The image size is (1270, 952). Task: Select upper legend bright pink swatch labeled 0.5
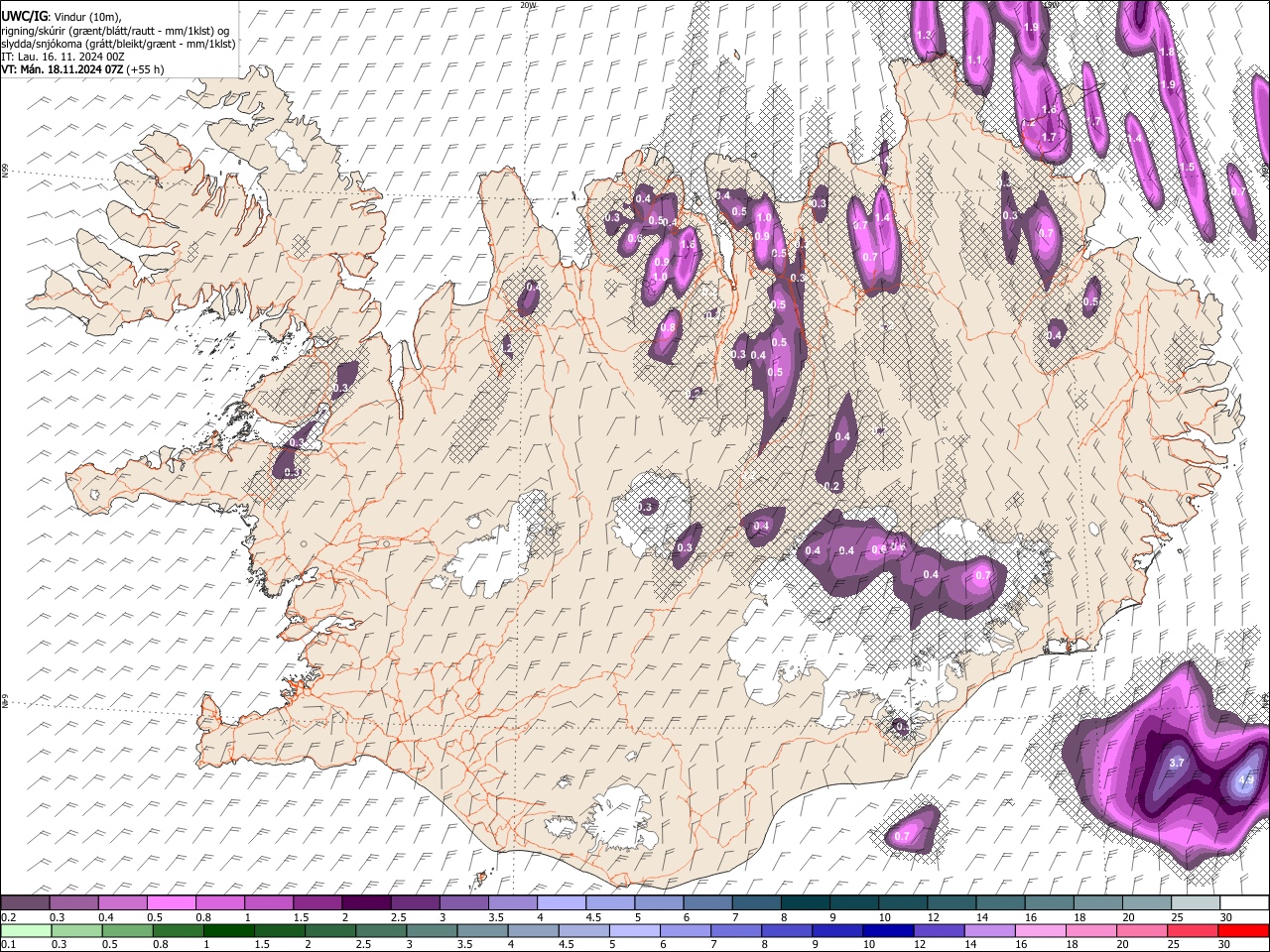tap(171, 903)
